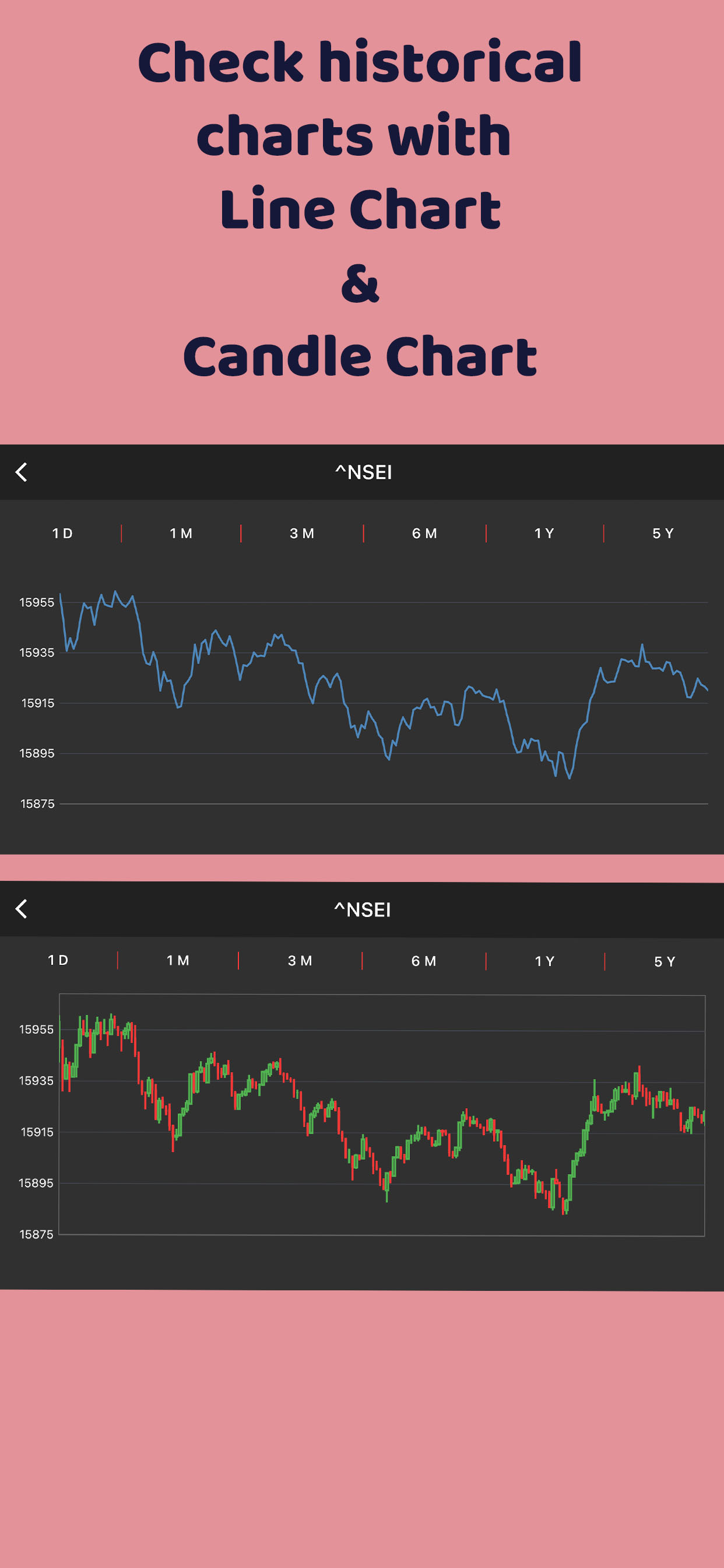Switch candle chart to 5 Y range

click(x=665, y=962)
